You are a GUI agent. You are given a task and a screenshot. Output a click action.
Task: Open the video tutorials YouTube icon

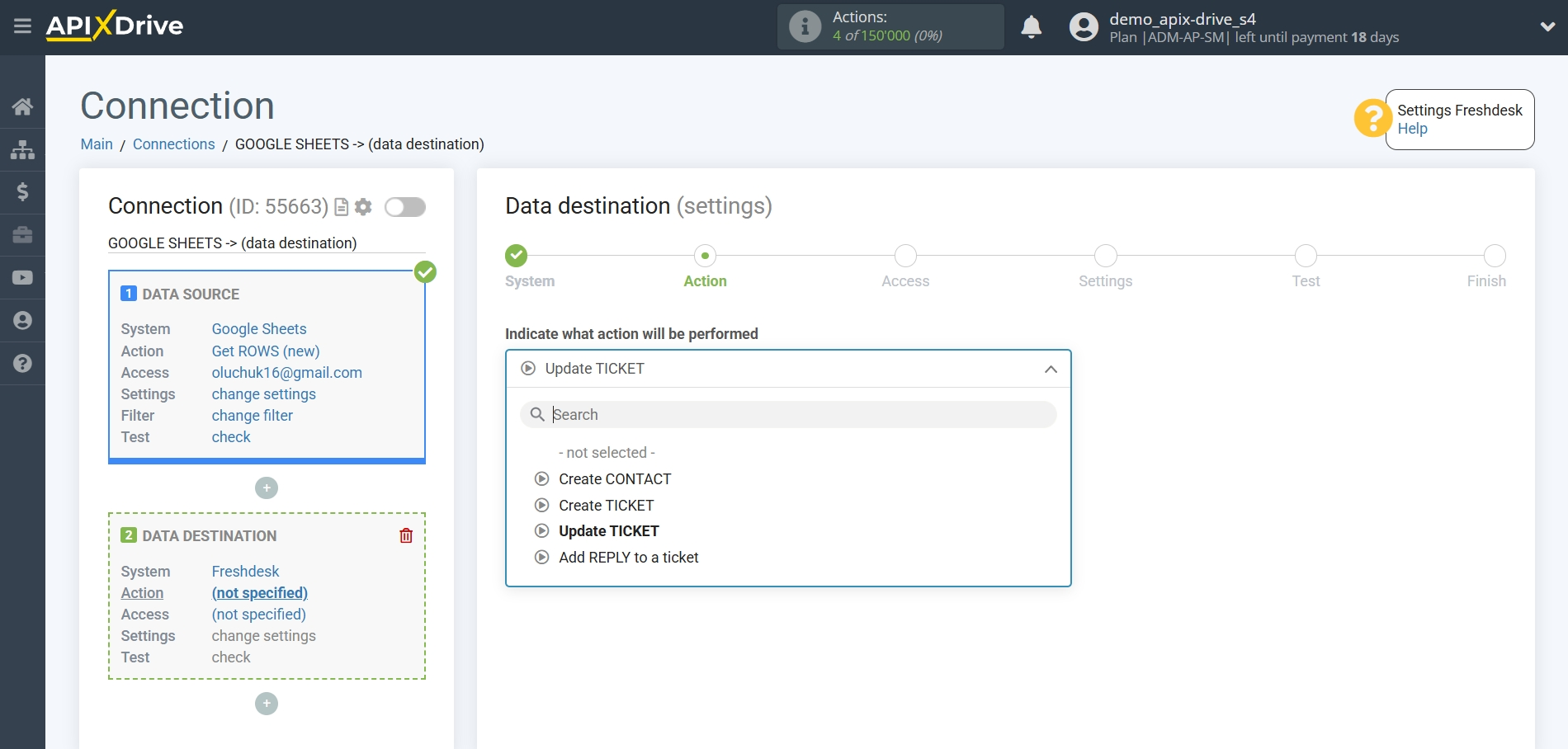click(x=22, y=278)
